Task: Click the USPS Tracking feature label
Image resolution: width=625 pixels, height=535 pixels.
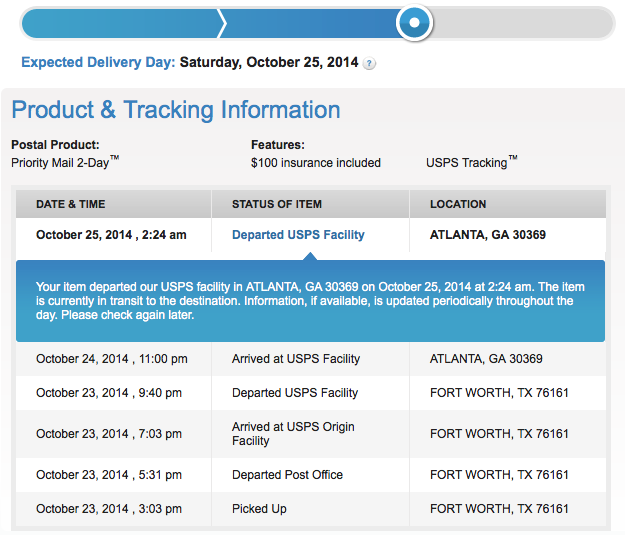Action: click(472, 162)
